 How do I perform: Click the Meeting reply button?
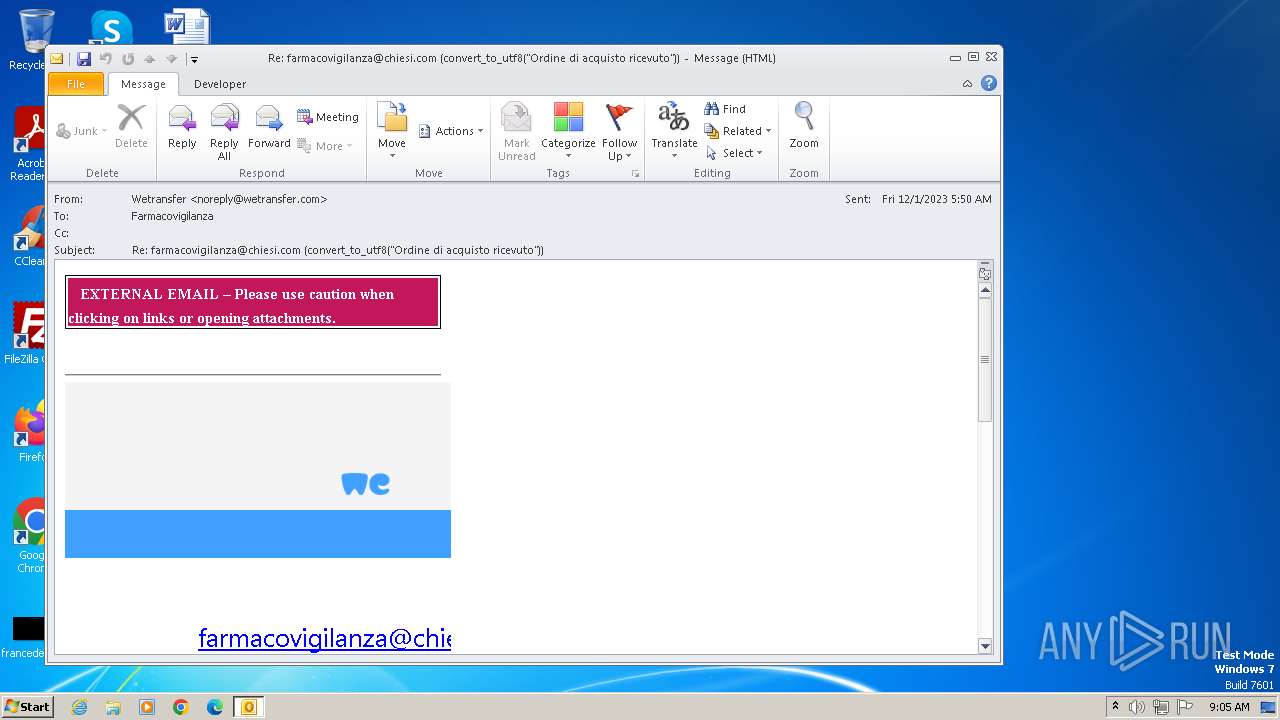pos(327,117)
